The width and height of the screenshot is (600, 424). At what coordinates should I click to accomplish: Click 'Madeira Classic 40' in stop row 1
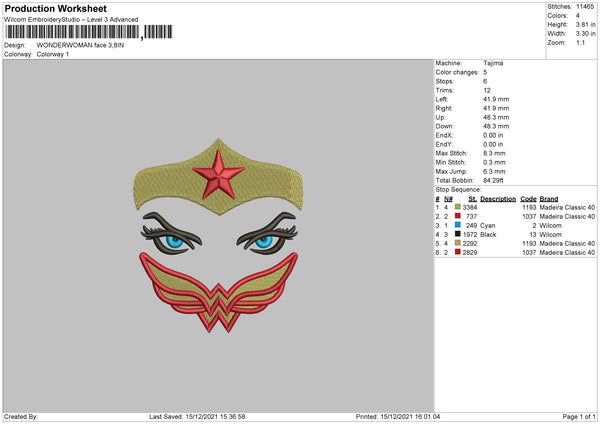[567, 207]
